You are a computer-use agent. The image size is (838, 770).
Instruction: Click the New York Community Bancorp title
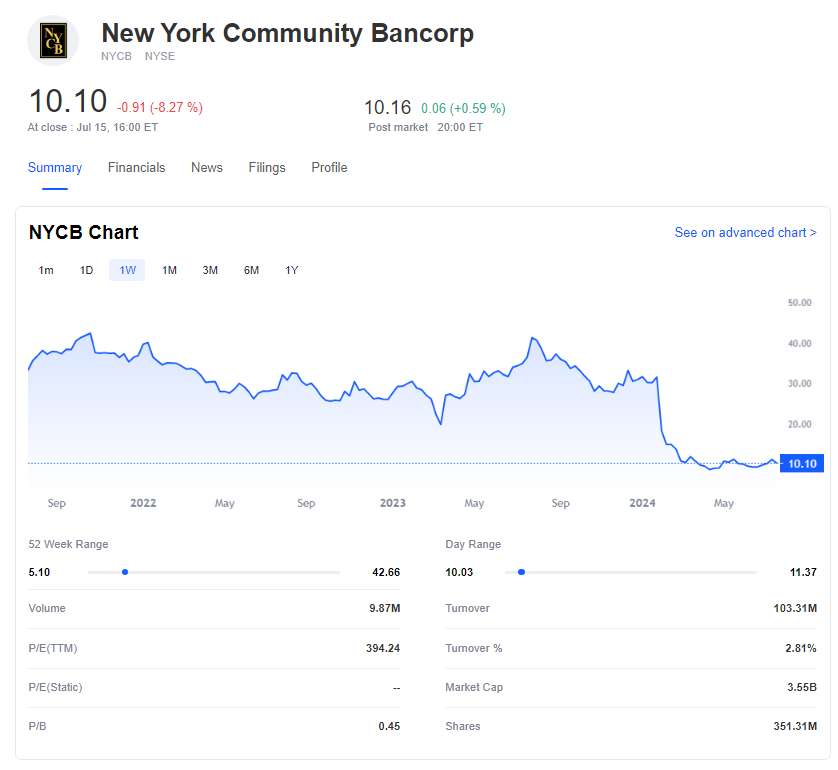(x=288, y=33)
